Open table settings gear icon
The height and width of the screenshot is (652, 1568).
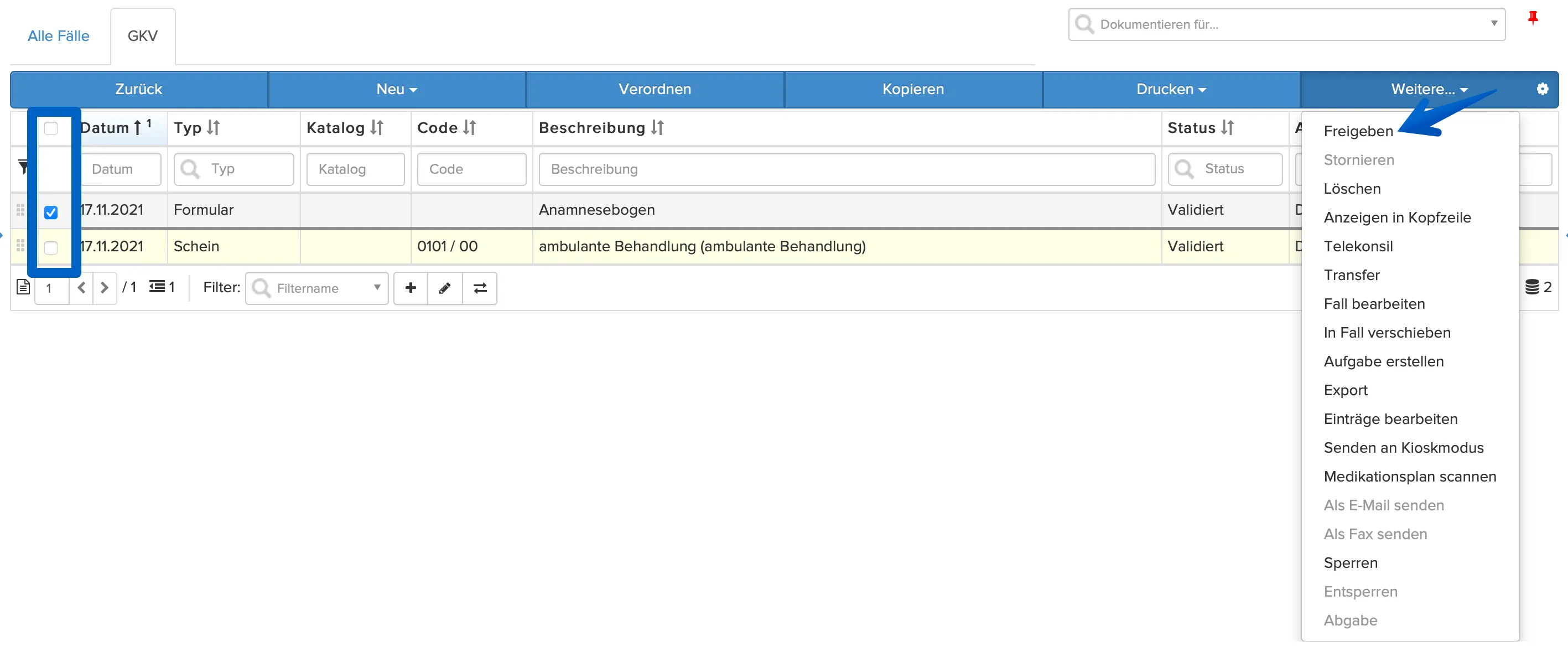[1542, 89]
